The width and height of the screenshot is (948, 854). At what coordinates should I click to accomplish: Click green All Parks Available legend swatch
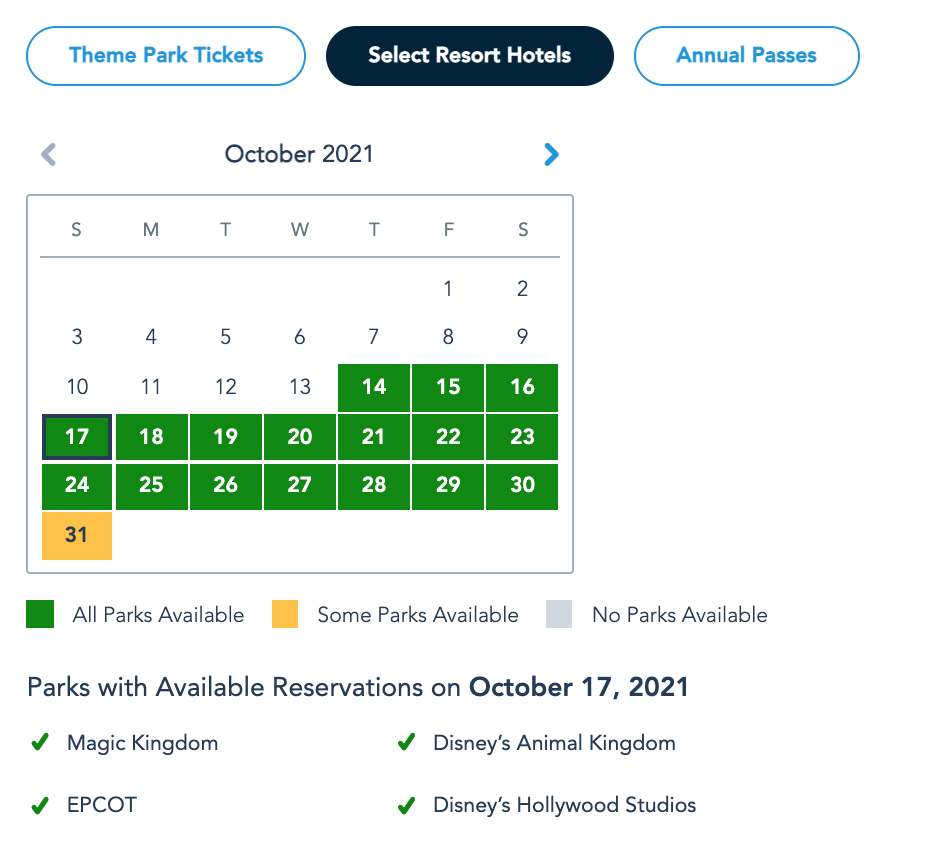coord(39,615)
